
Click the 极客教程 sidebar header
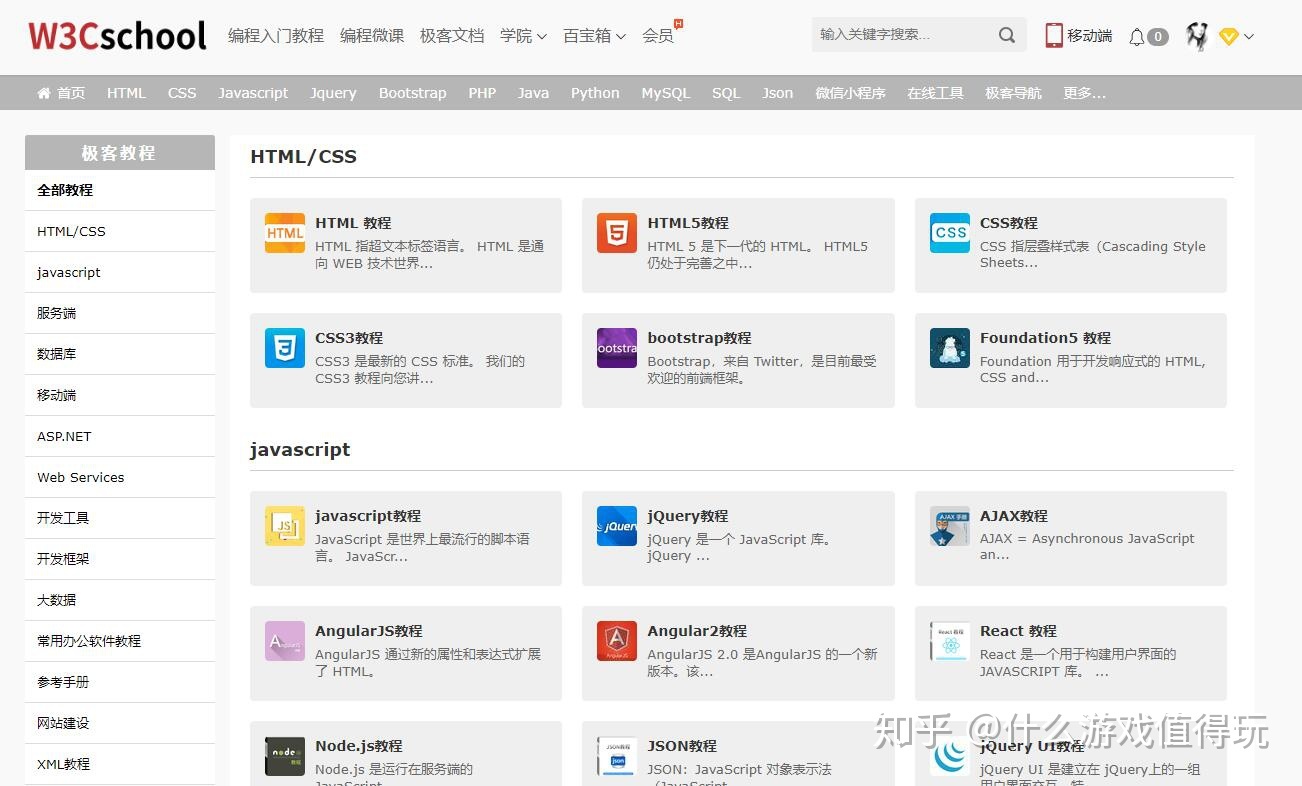[x=120, y=152]
